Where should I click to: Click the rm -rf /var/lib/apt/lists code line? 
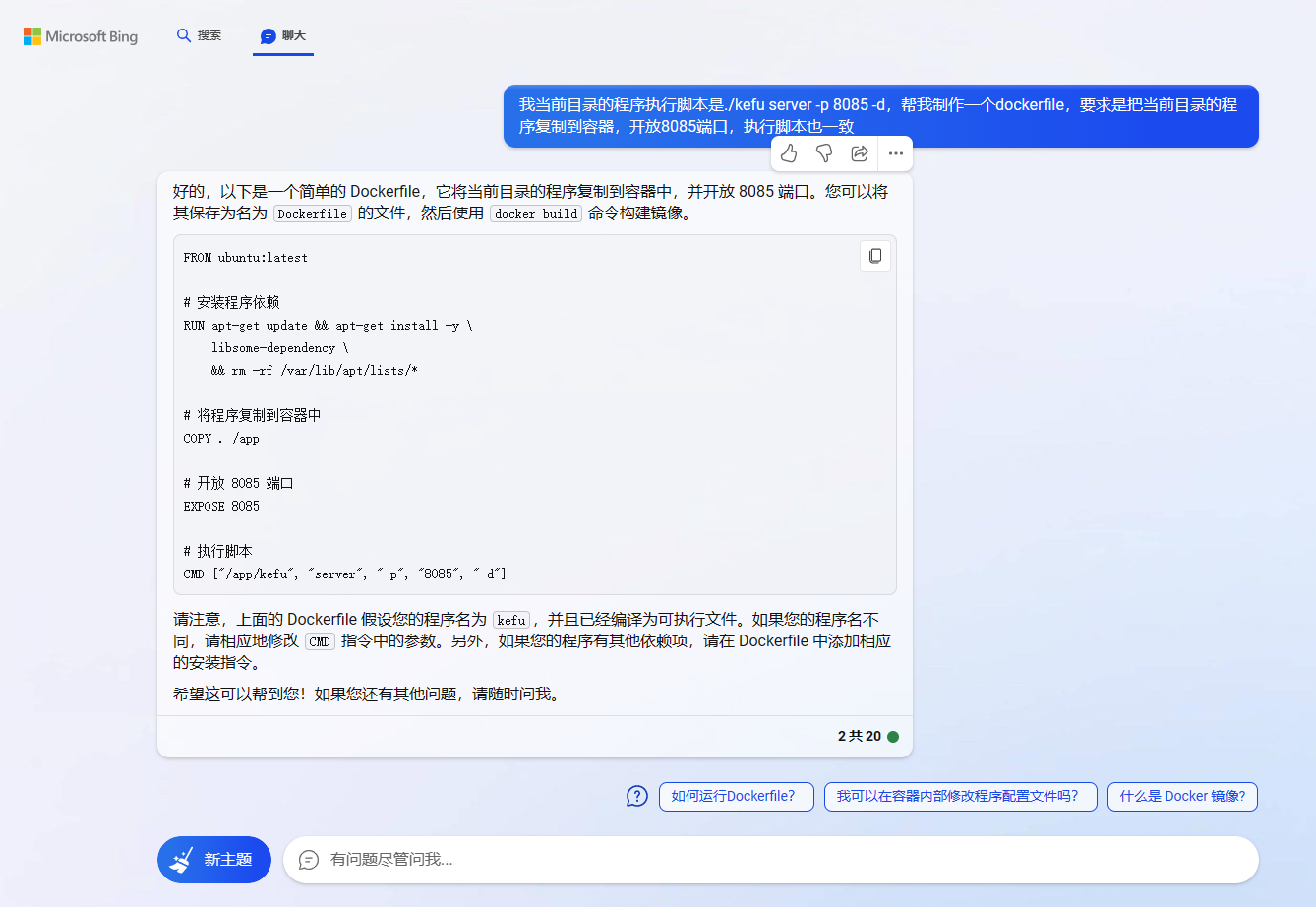[315, 371]
